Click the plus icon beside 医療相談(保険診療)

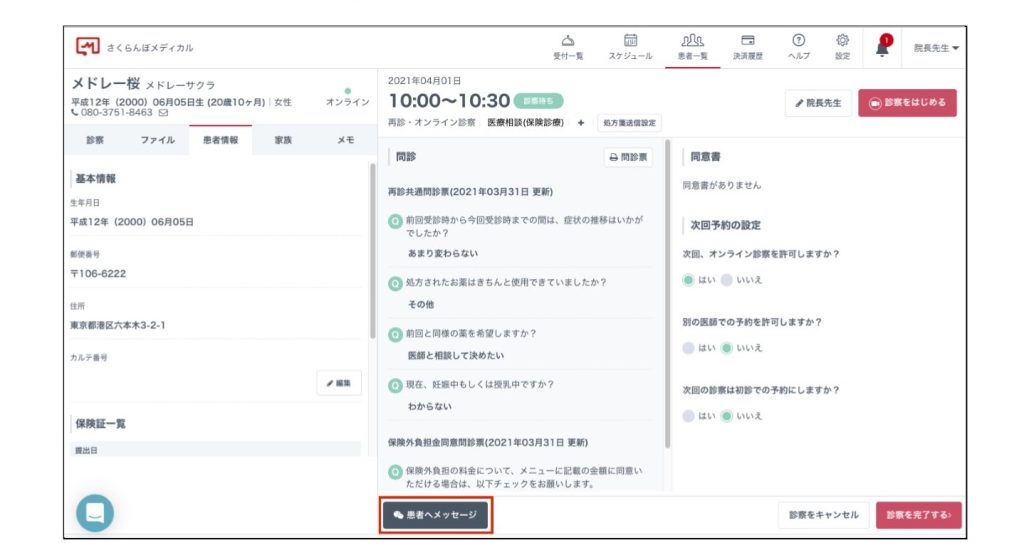(581, 122)
